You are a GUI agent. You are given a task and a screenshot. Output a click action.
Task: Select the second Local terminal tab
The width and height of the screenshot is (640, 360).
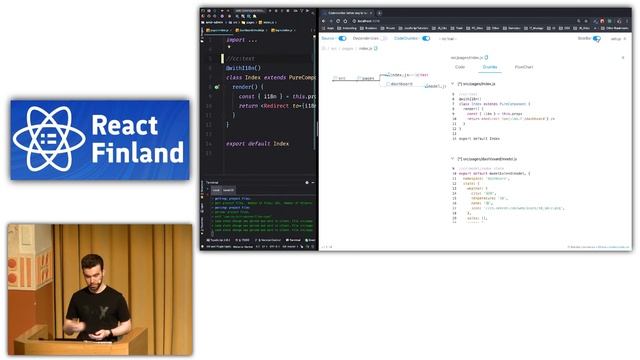228,190
